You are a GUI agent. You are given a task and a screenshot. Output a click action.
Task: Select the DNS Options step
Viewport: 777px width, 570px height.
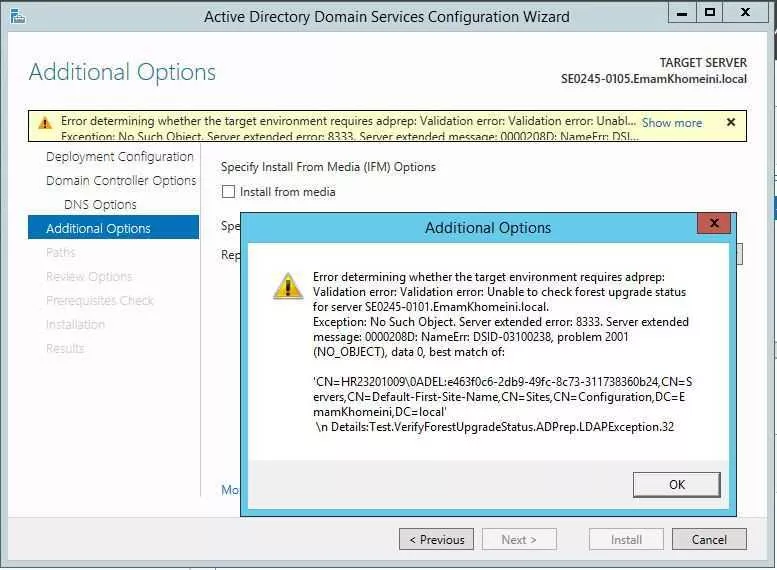pyautogui.click(x=100, y=205)
